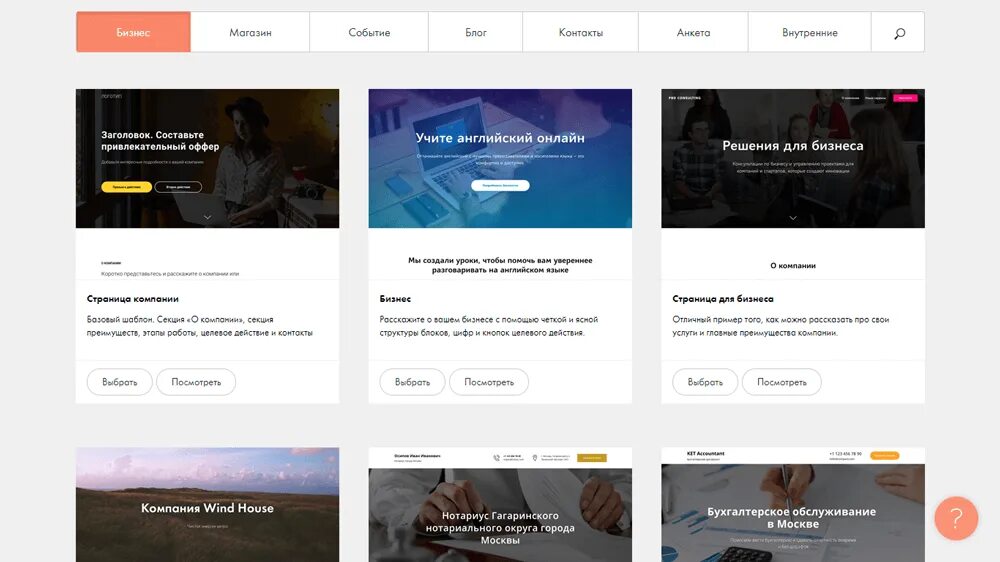1000x562 pixels.
Task: Open the Бухгалтерское обслуживание template thumbnail
Action: click(793, 505)
